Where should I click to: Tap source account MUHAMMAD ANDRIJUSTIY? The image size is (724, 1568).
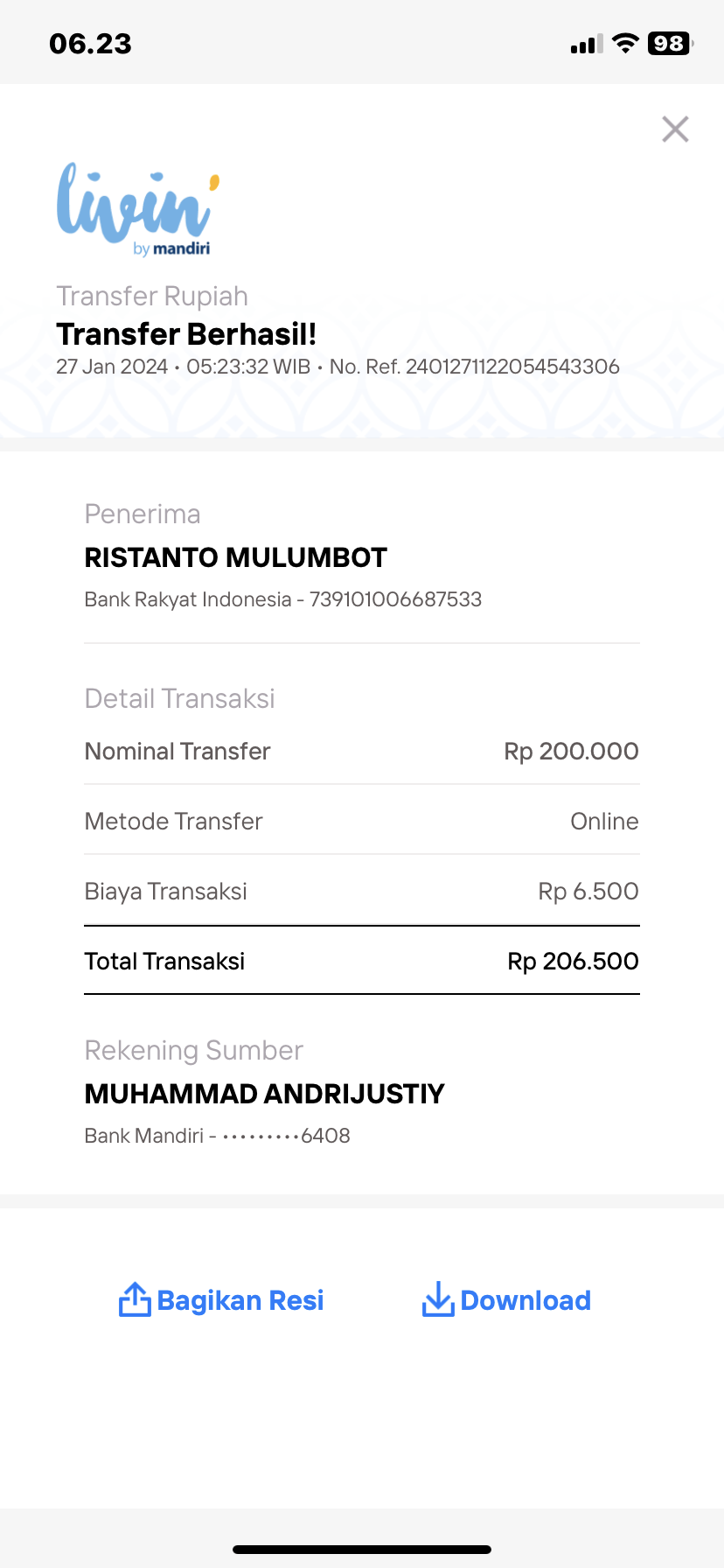click(265, 1094)
